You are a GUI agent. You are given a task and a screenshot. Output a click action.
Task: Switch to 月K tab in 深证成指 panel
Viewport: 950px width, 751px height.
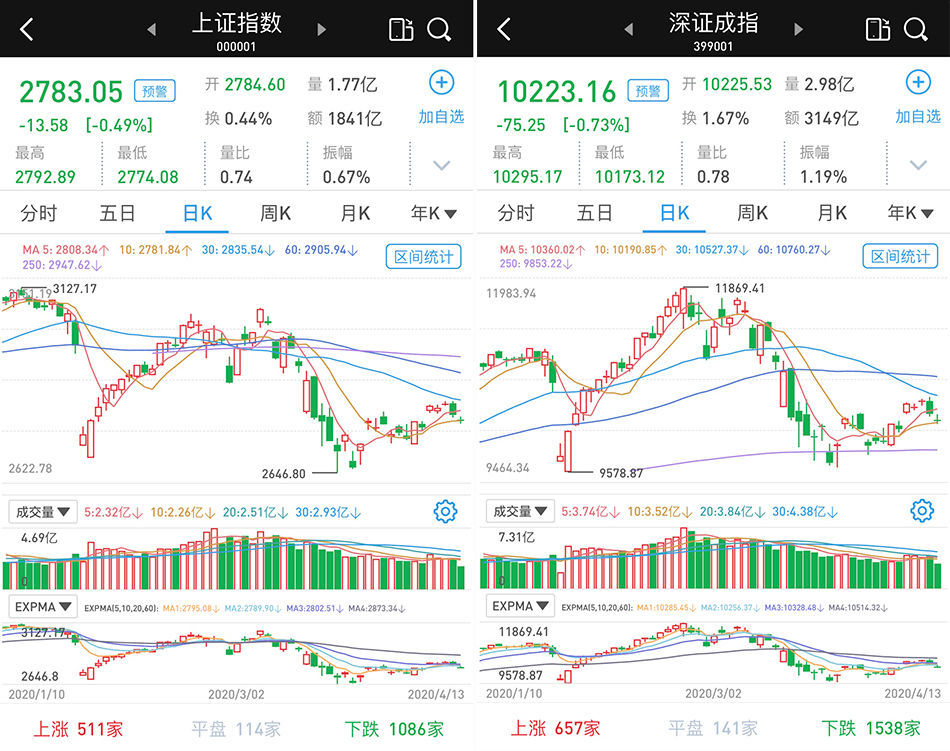point(832,213)
